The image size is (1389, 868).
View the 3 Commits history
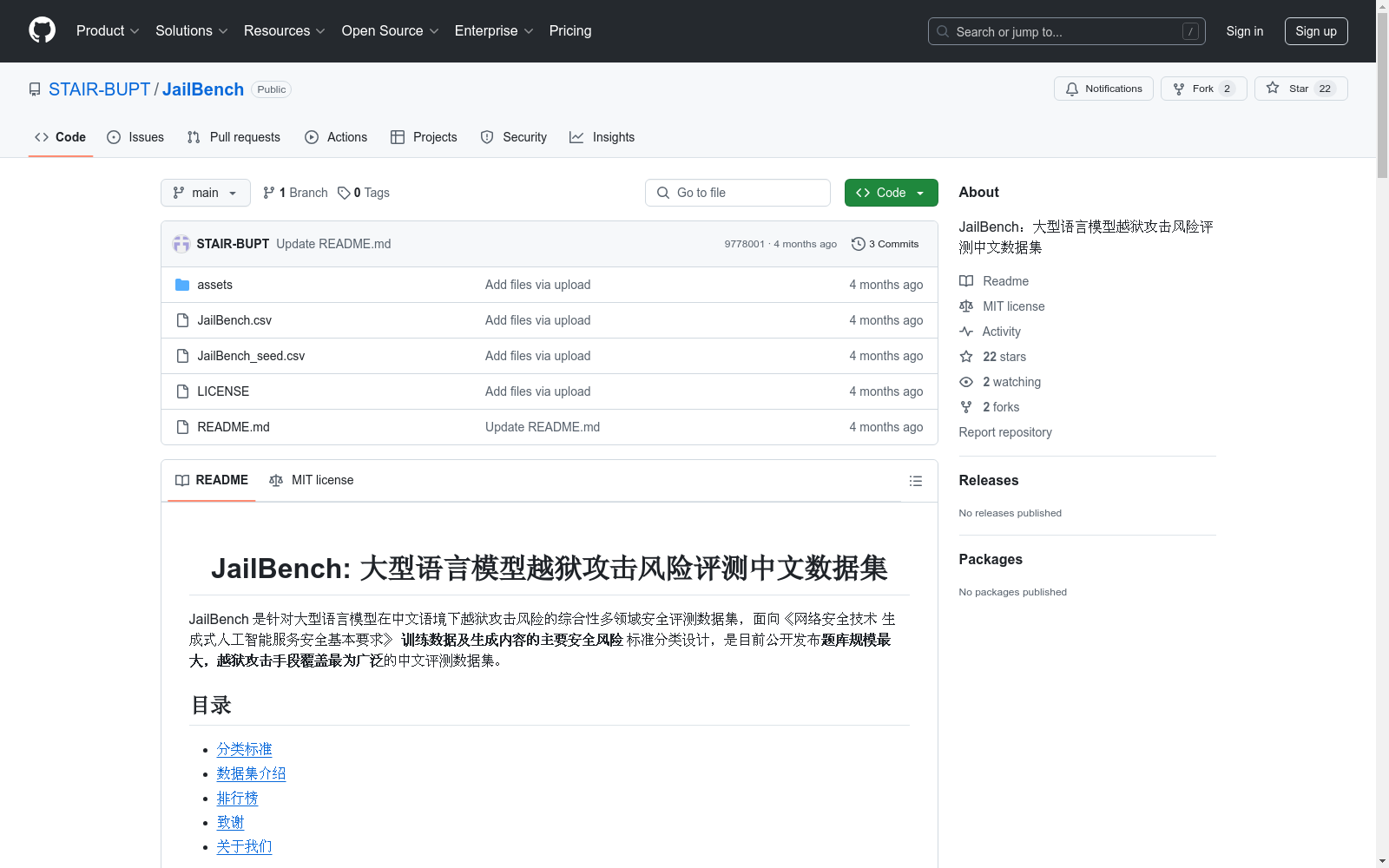(x=885, y=244)
